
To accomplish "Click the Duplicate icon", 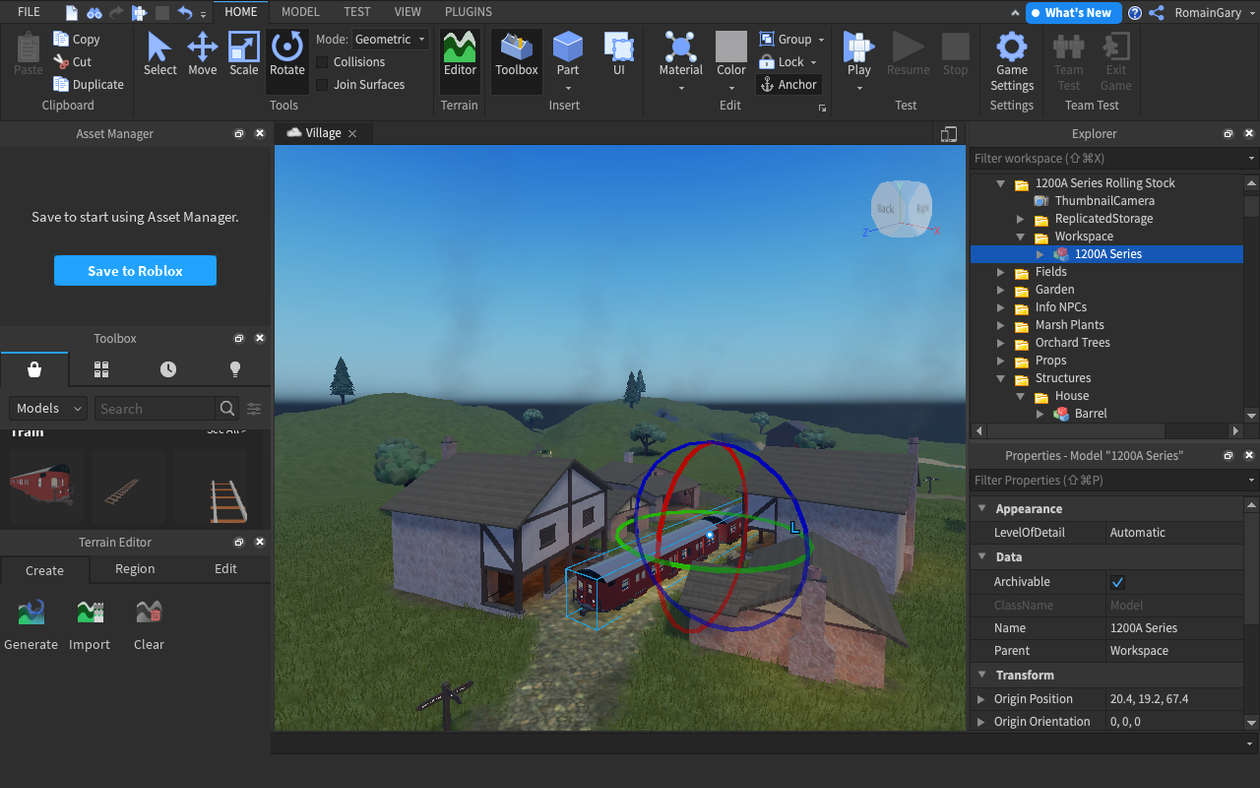I will [61, 84].
